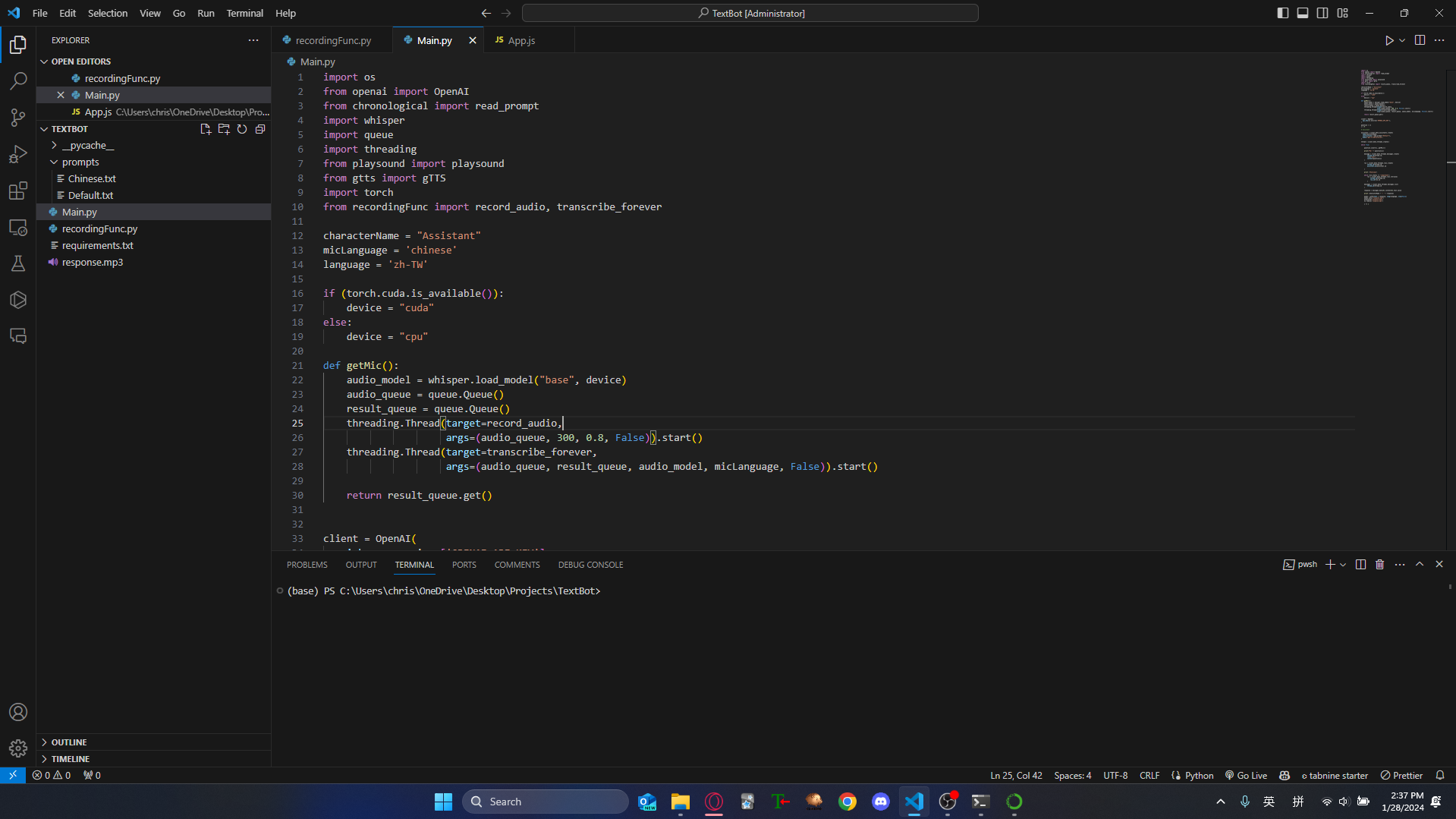Refresh the TEXTBOT explorer tree

click(242, 129)
